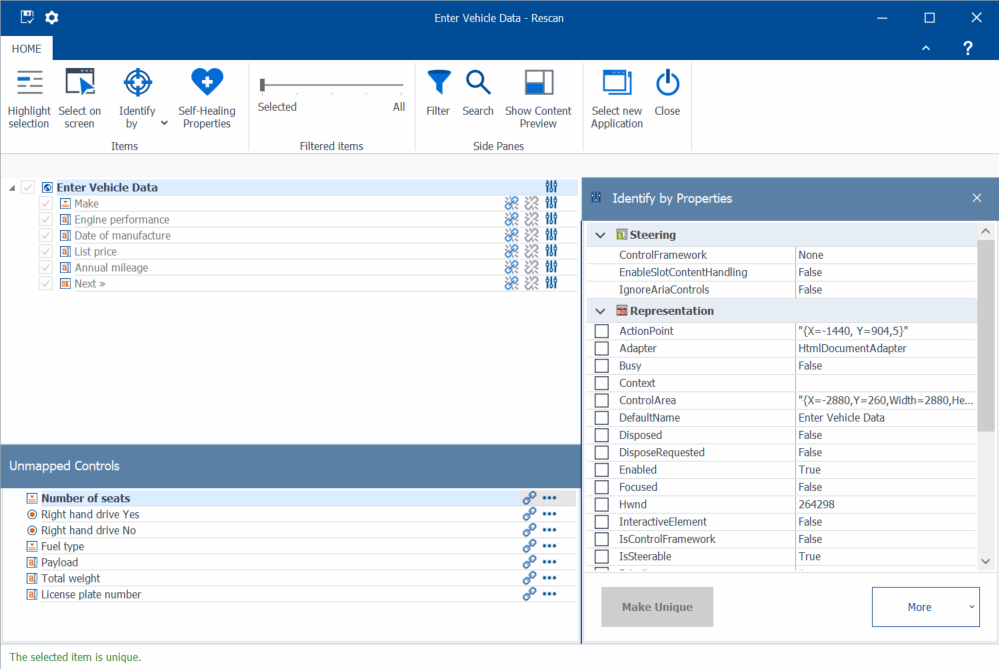The height and width of the screenshot is (669, 999).
Task: Click the Close power icon in ribbon
Action: 667,84
